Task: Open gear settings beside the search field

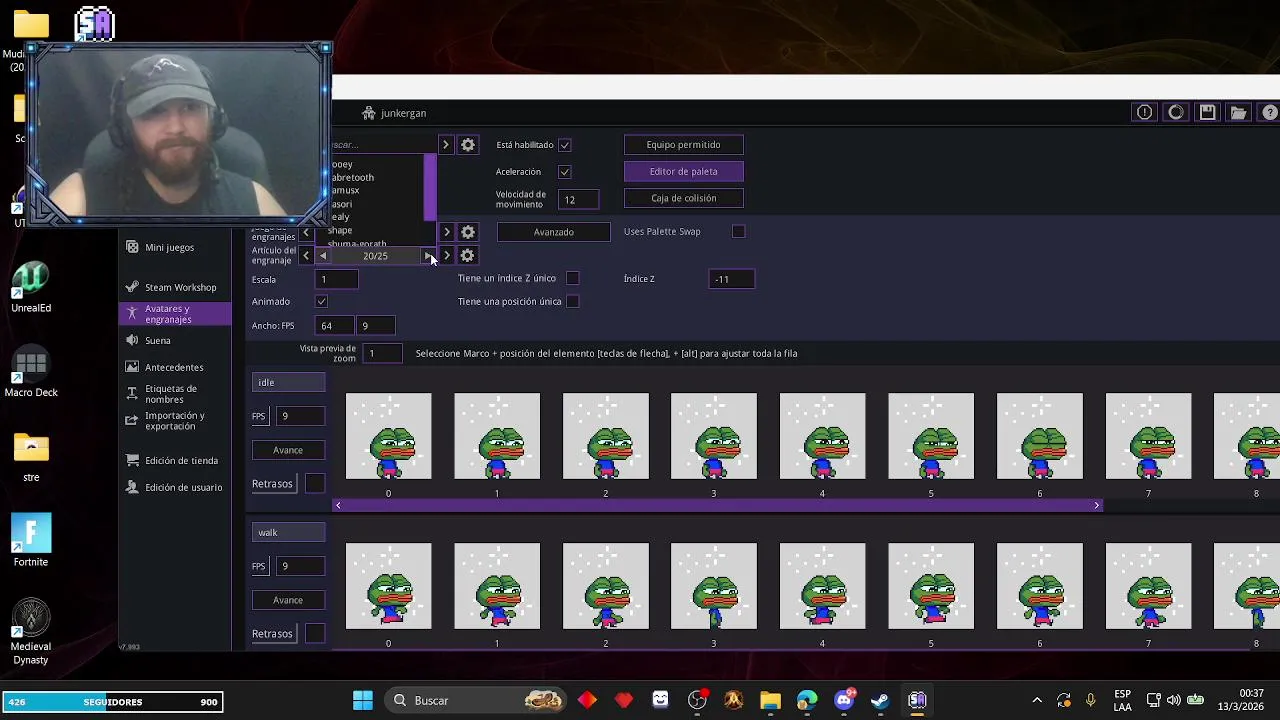Action: point(467,145)
